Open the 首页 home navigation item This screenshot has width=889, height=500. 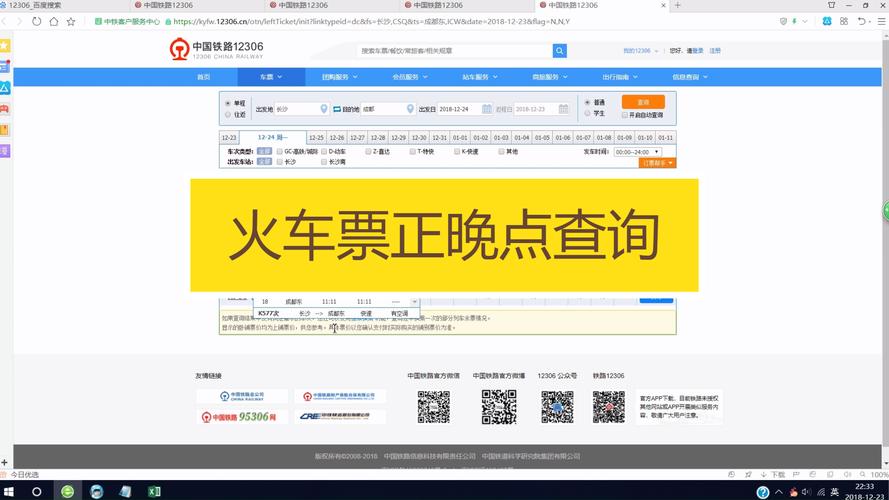click(x=204, y=77)
